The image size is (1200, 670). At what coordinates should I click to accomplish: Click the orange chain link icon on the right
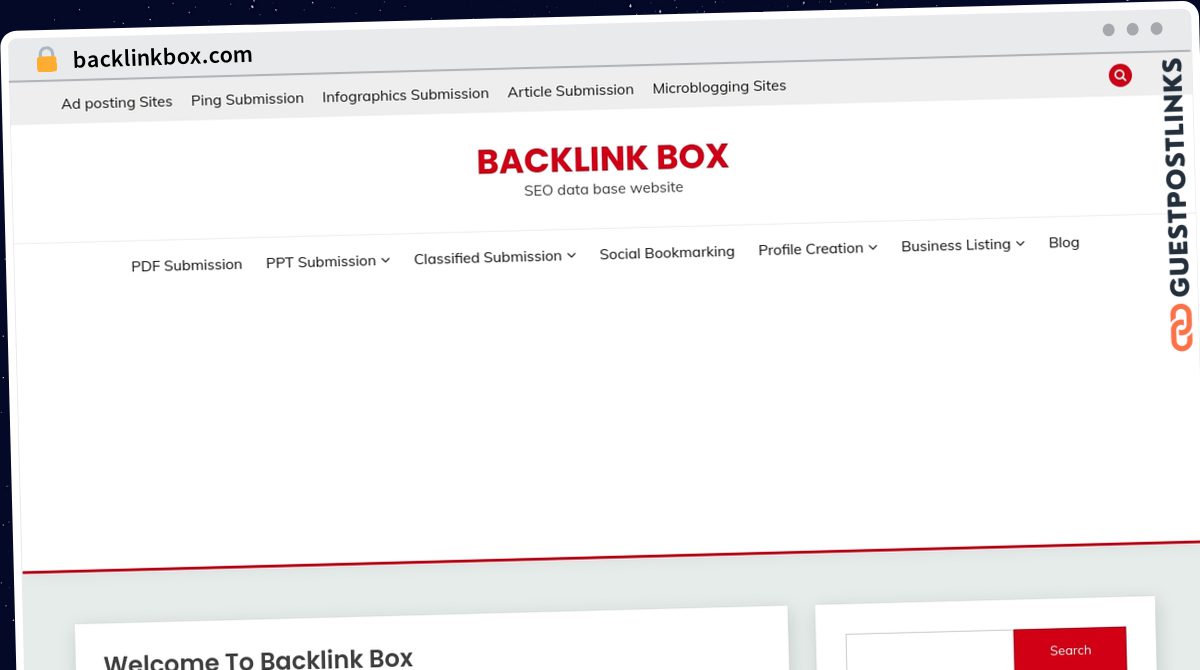point(1180,327)
